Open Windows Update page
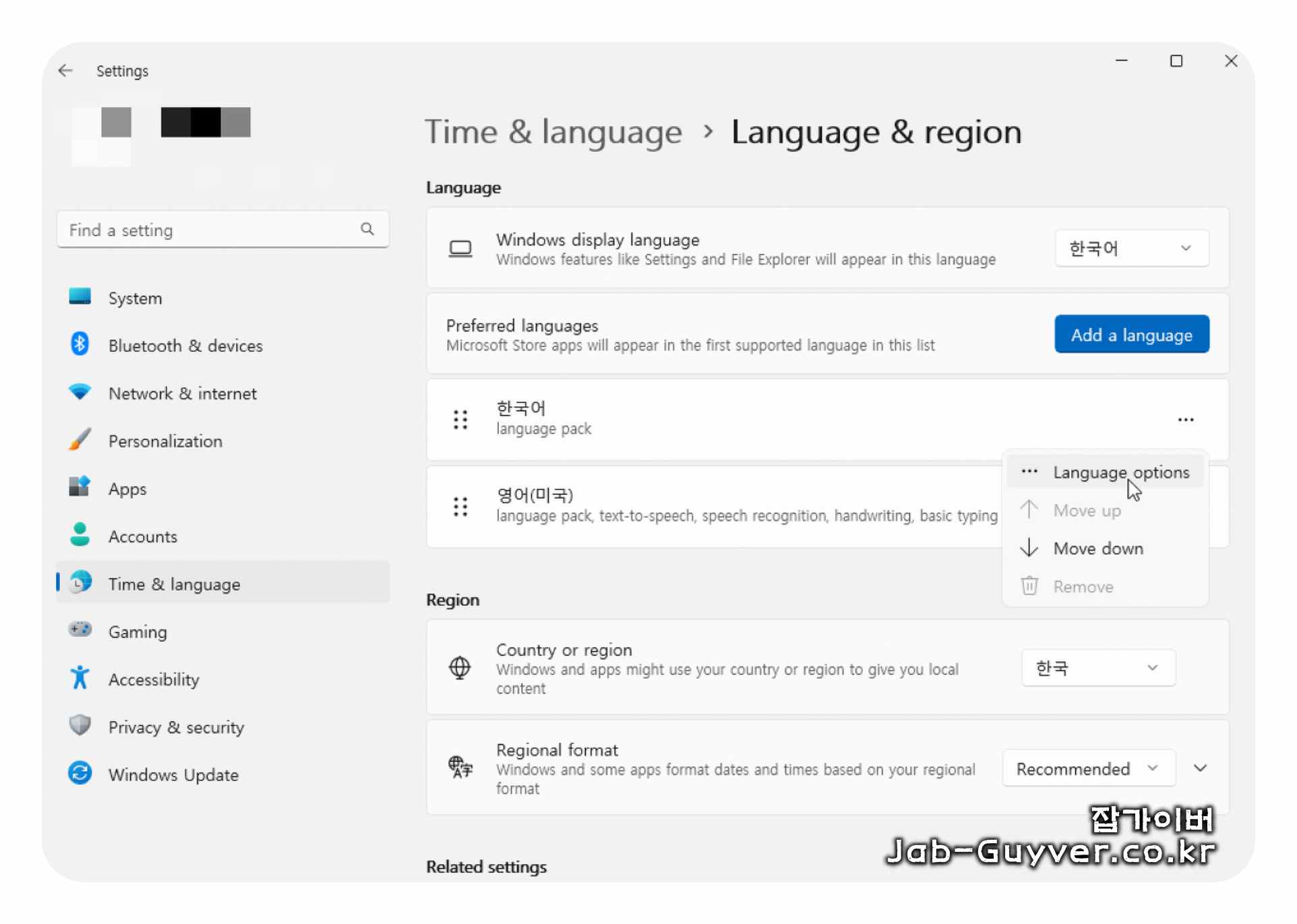Image resolution: width=1297 pixels, height=924 pixels. (x=173, y=775)
